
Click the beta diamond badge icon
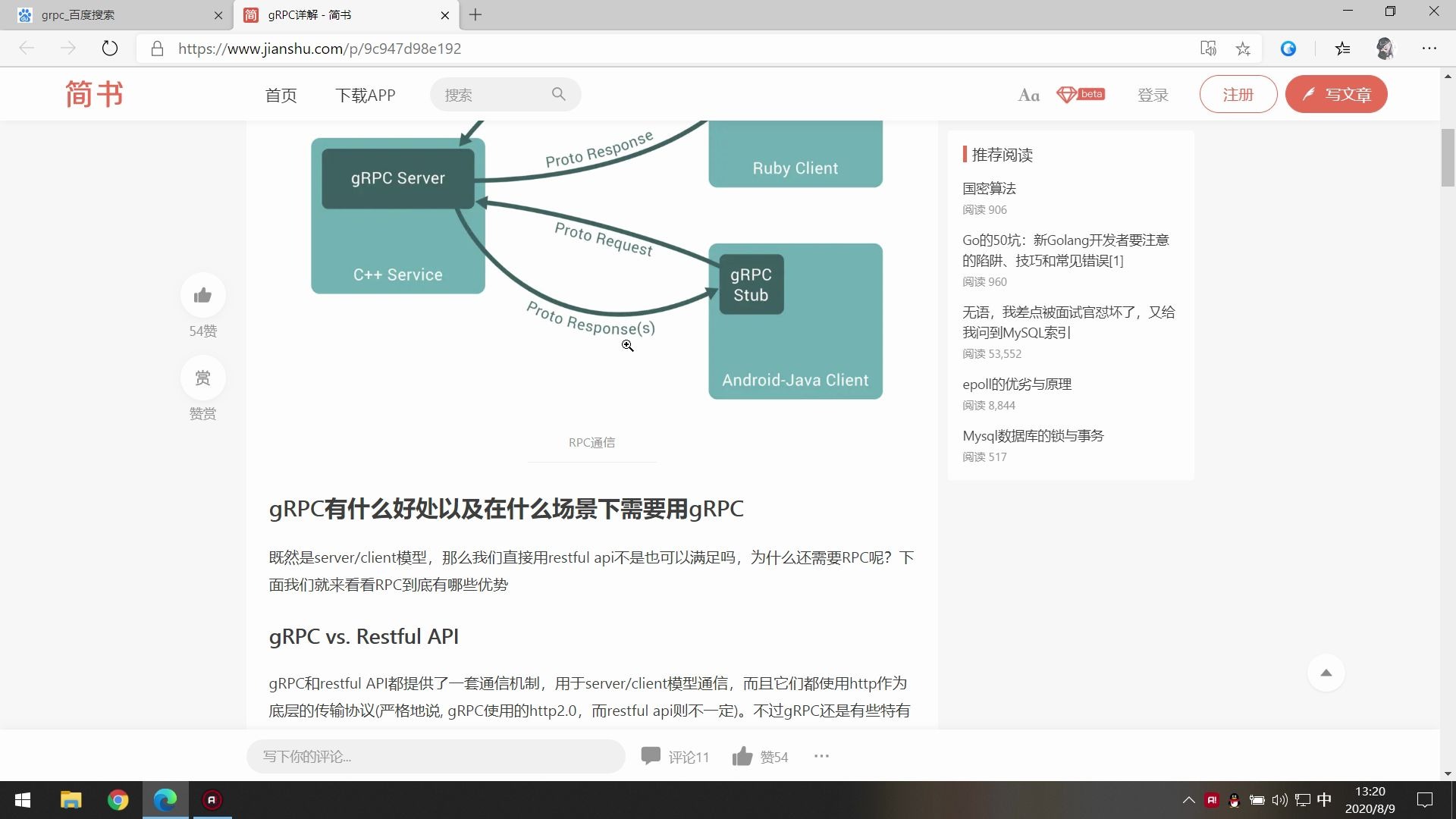[x=1080, y=94]
